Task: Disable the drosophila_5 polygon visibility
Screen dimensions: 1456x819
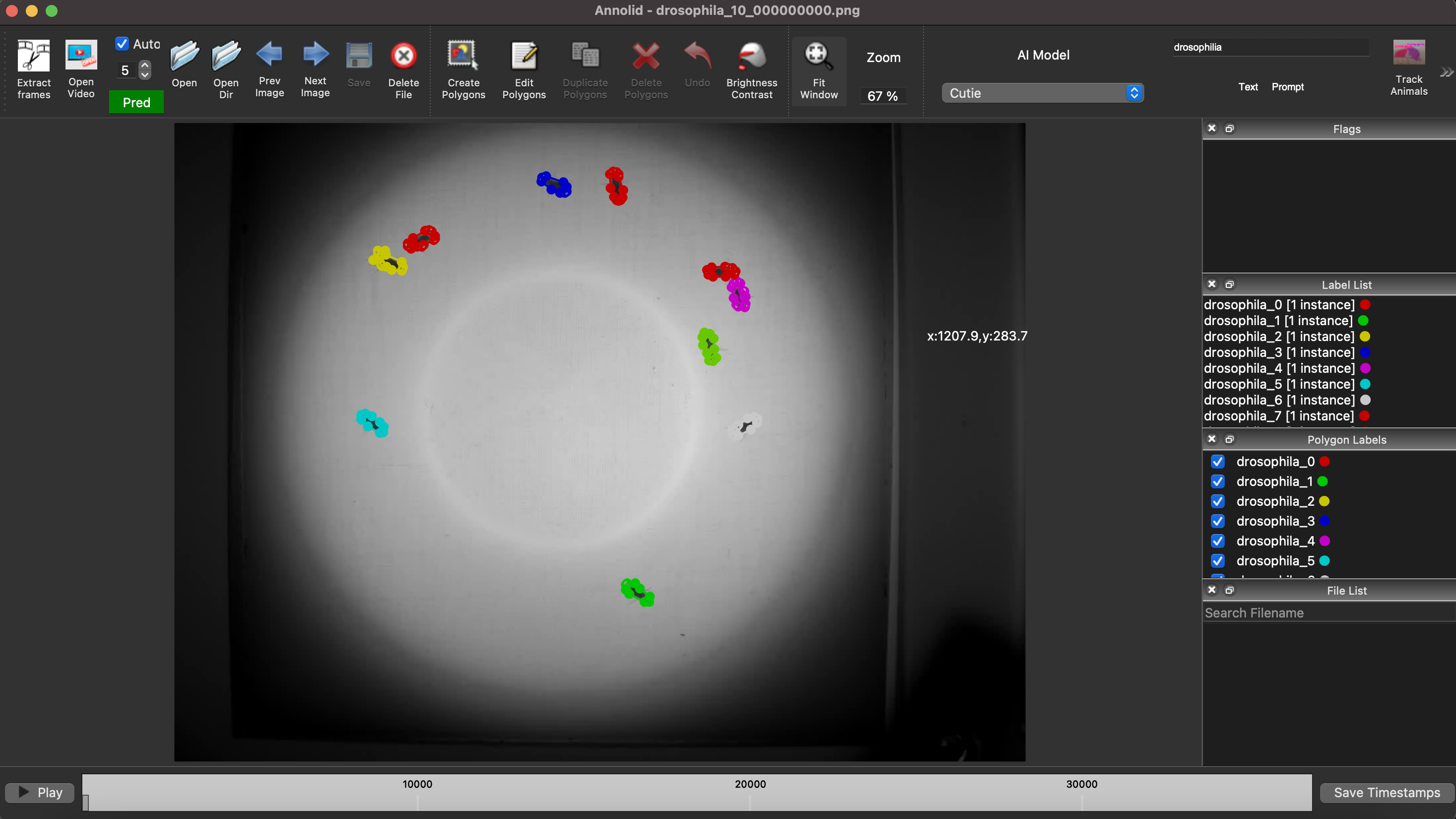Action: (1218, 561)
